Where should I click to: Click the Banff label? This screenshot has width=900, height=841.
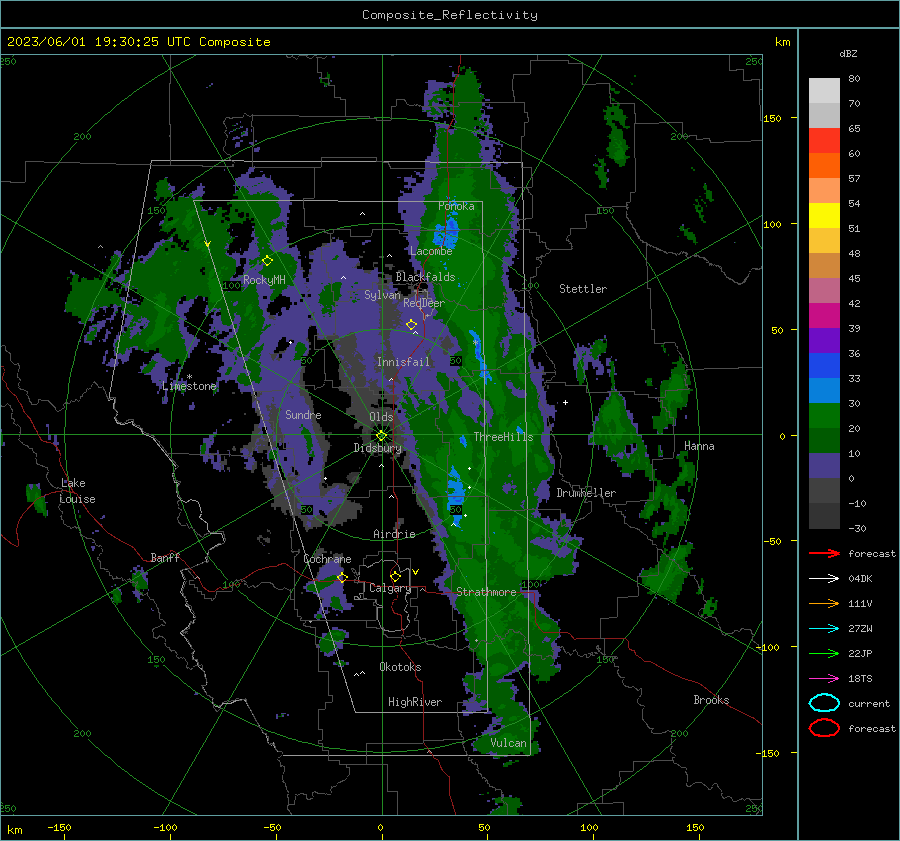pyautogui.click(x=165, y=557)
